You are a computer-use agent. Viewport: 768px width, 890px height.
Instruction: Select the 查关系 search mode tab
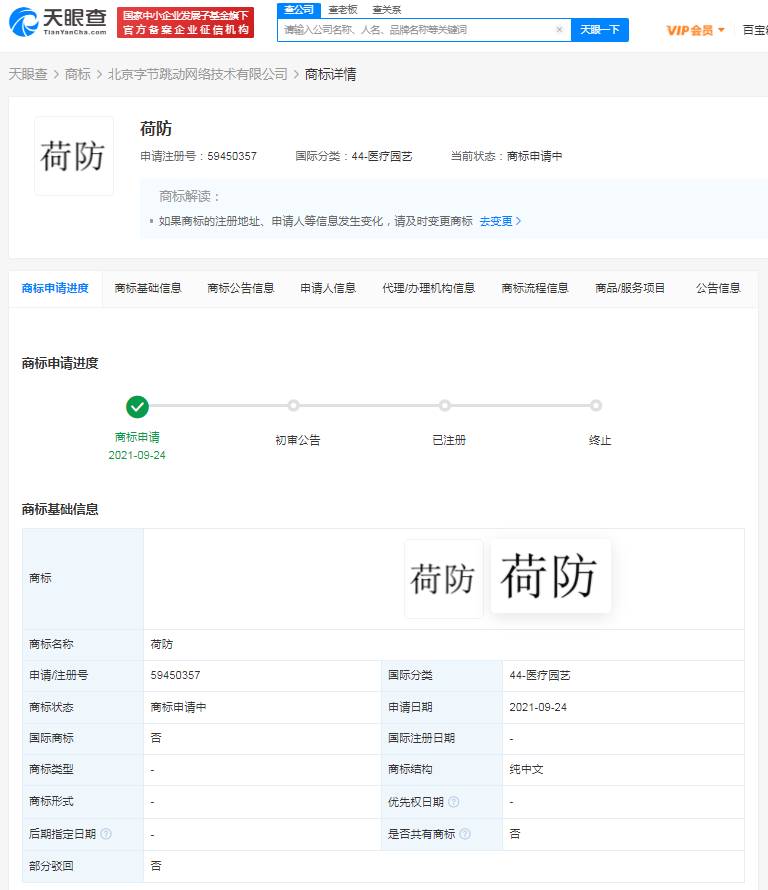tap(387, 9)
